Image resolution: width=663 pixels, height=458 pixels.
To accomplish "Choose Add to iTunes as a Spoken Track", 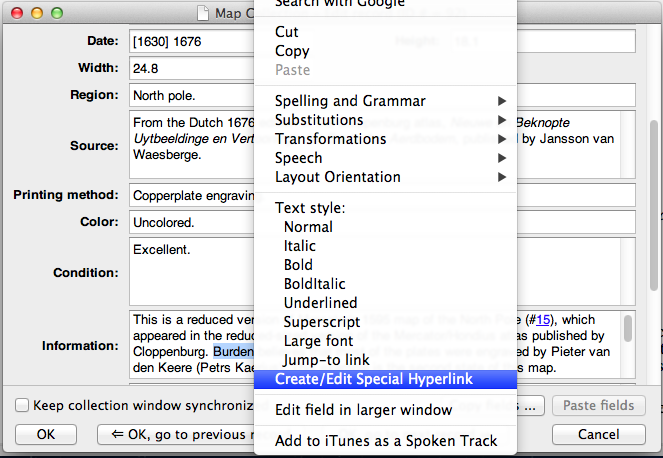I will (x=385, y=441).
